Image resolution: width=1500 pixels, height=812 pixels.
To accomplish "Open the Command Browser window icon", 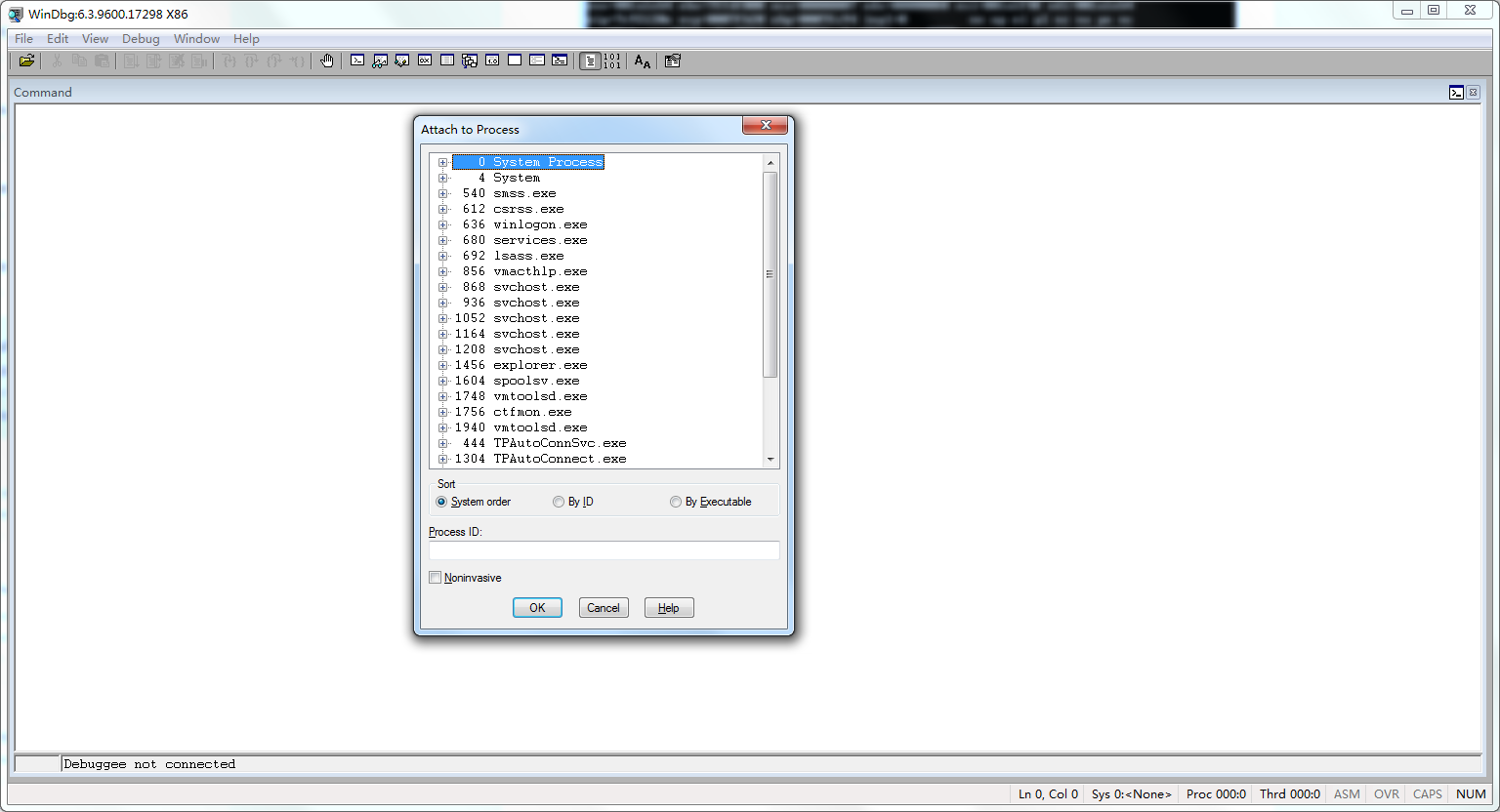I will (x=560, y=61).
